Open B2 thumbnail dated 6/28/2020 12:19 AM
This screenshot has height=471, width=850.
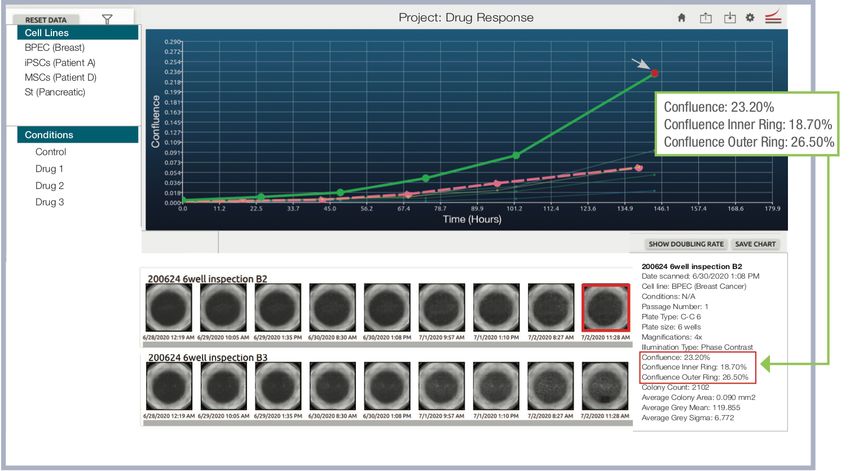click(x=169, y=307)
